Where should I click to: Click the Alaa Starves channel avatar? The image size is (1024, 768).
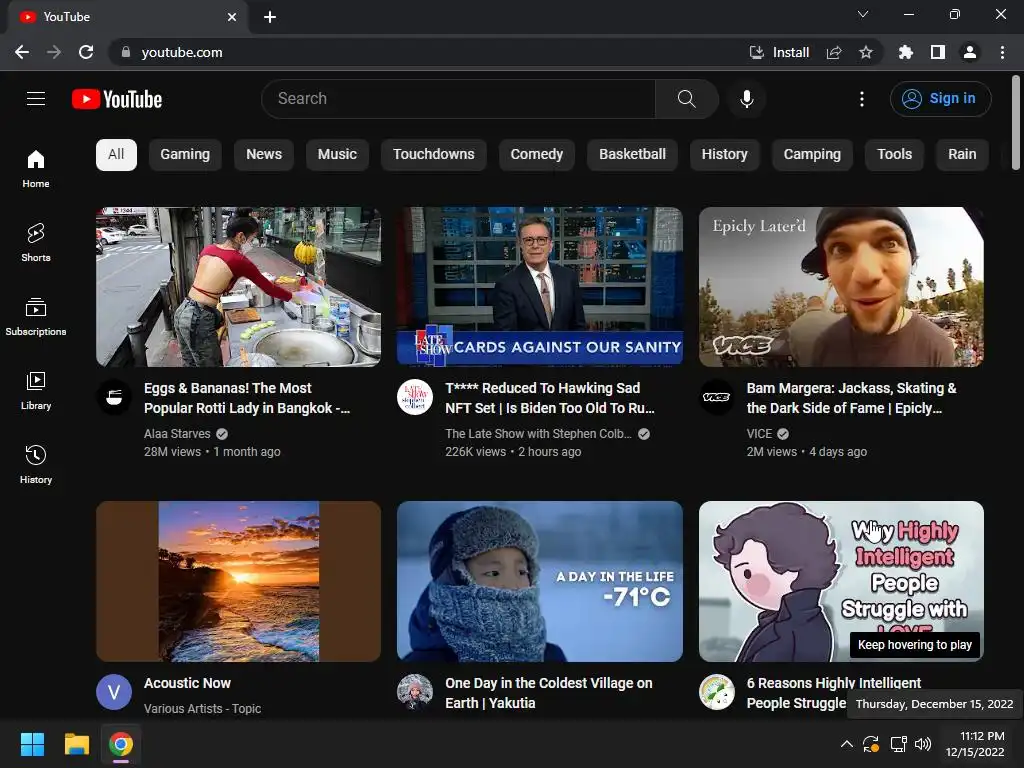pos(114,397)
